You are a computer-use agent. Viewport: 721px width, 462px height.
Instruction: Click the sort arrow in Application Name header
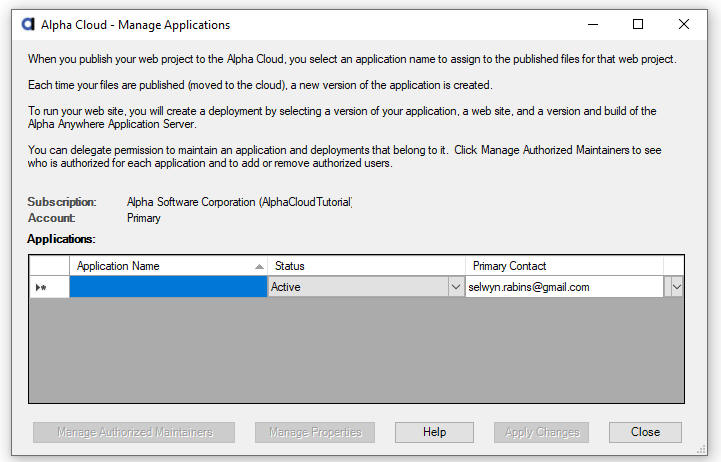coord(259,267)
